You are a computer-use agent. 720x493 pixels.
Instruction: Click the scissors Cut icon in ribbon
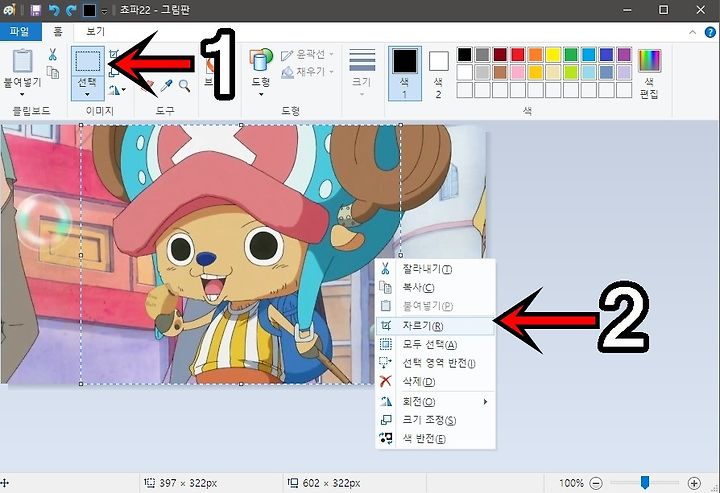click(x=53, y=55)
